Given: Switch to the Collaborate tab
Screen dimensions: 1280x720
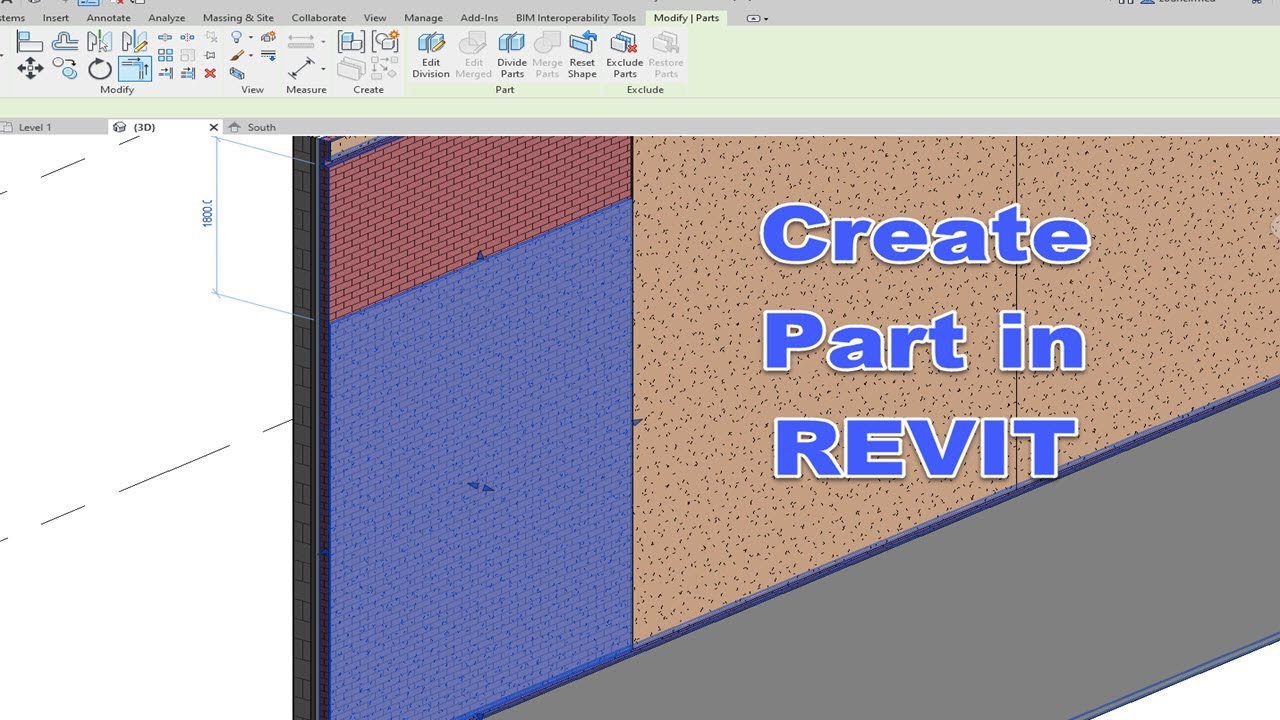Looking at the screenshot, I should pos(319,18).
